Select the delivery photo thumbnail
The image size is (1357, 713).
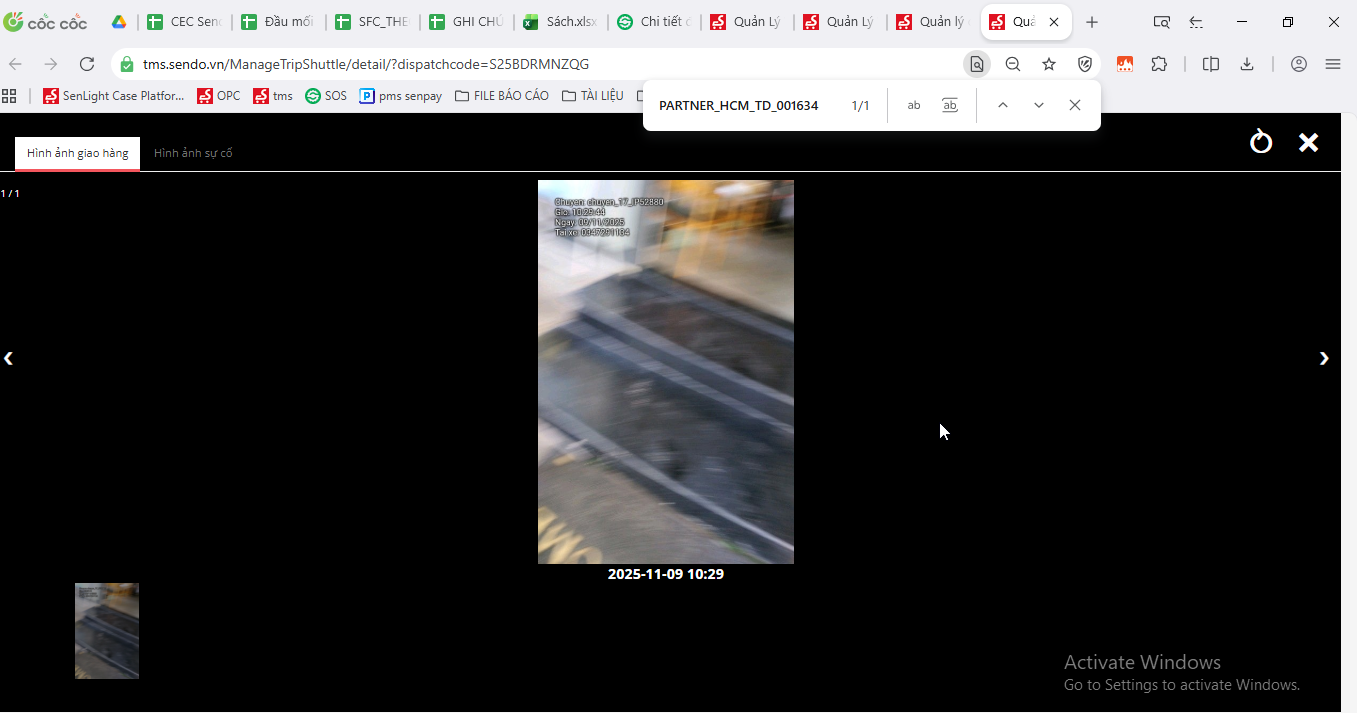[x=107, y=631]
